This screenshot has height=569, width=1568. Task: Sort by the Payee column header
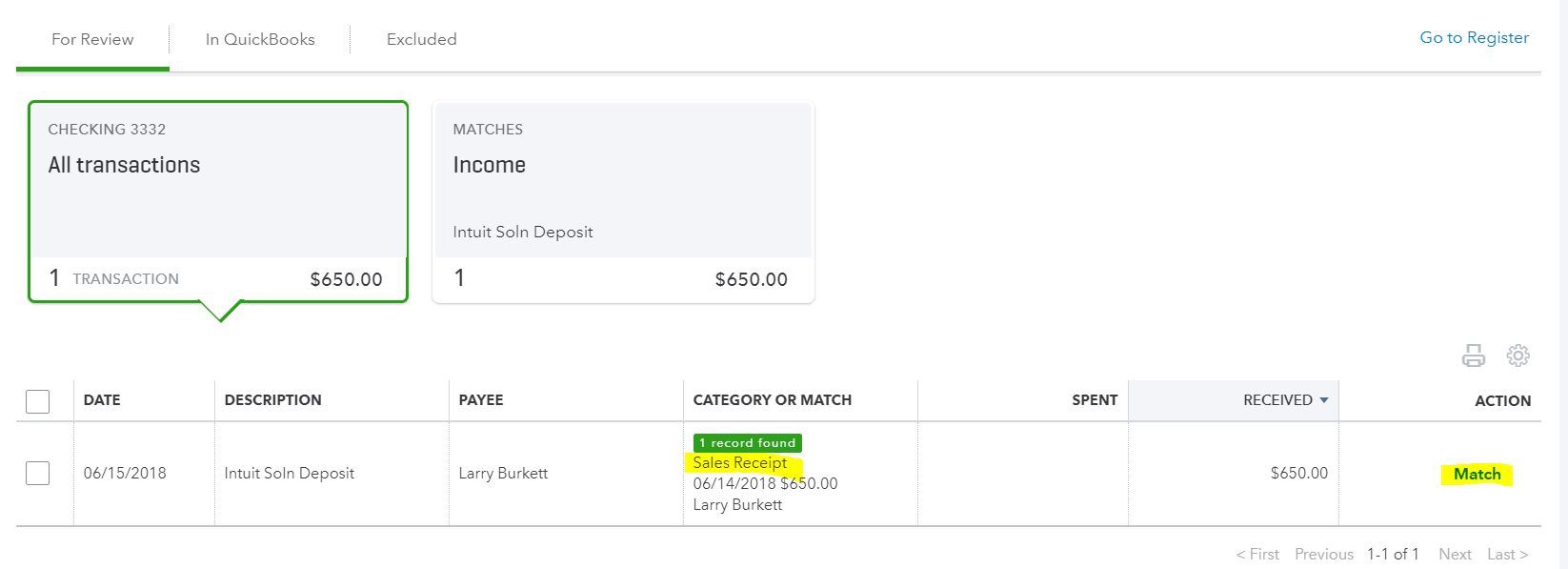[x=481, y=400]
